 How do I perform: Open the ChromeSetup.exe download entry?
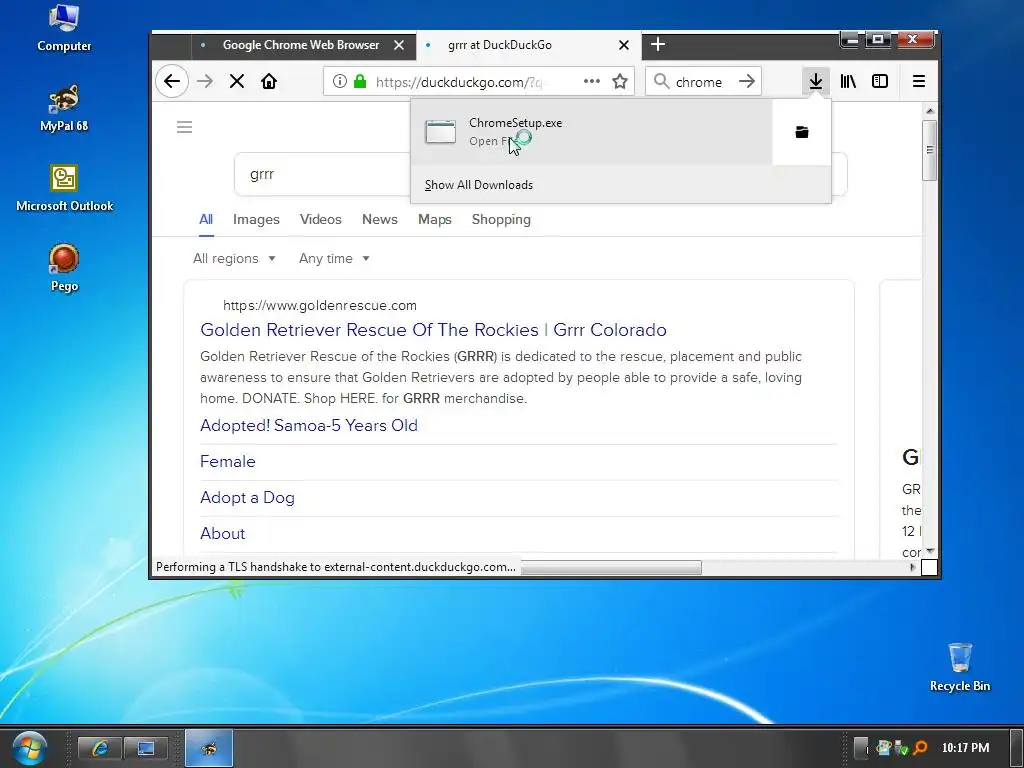[x=592, y=133]
